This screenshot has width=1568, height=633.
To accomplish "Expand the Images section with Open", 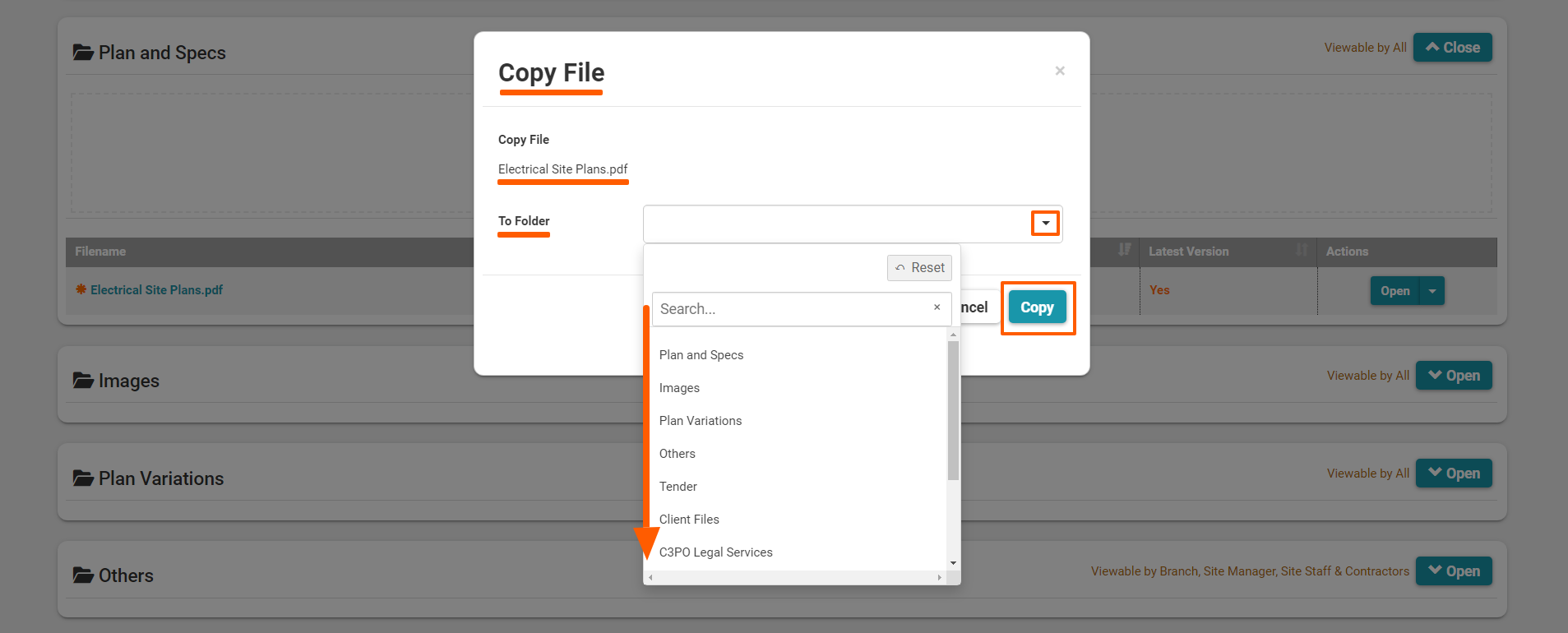I will point(1453,376).
